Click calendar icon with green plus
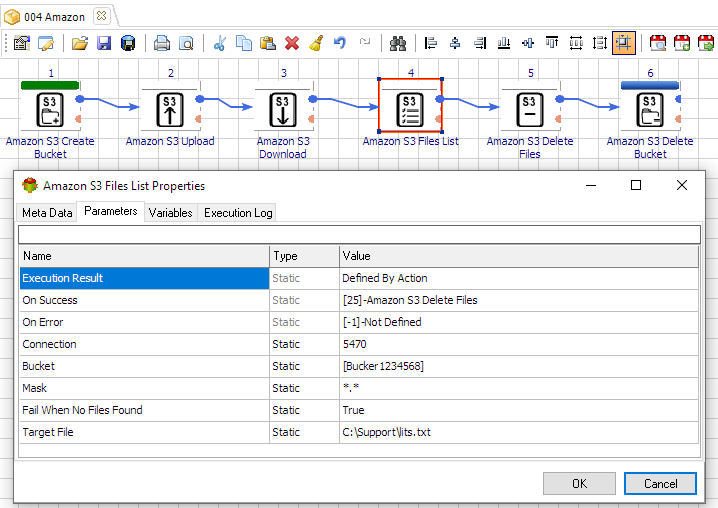 (682, 43)
